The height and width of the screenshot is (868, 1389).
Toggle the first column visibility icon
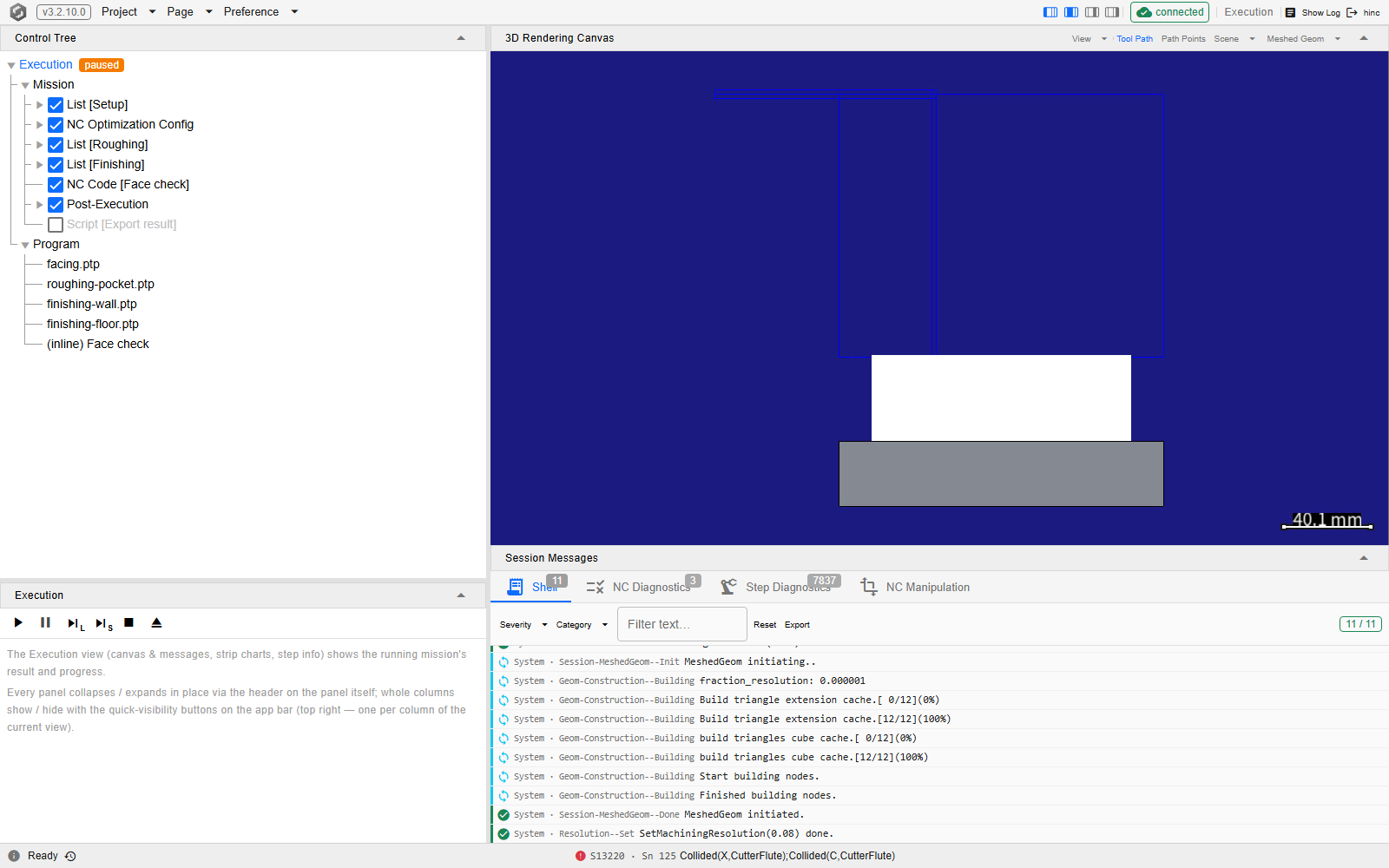coord(1050,12)
